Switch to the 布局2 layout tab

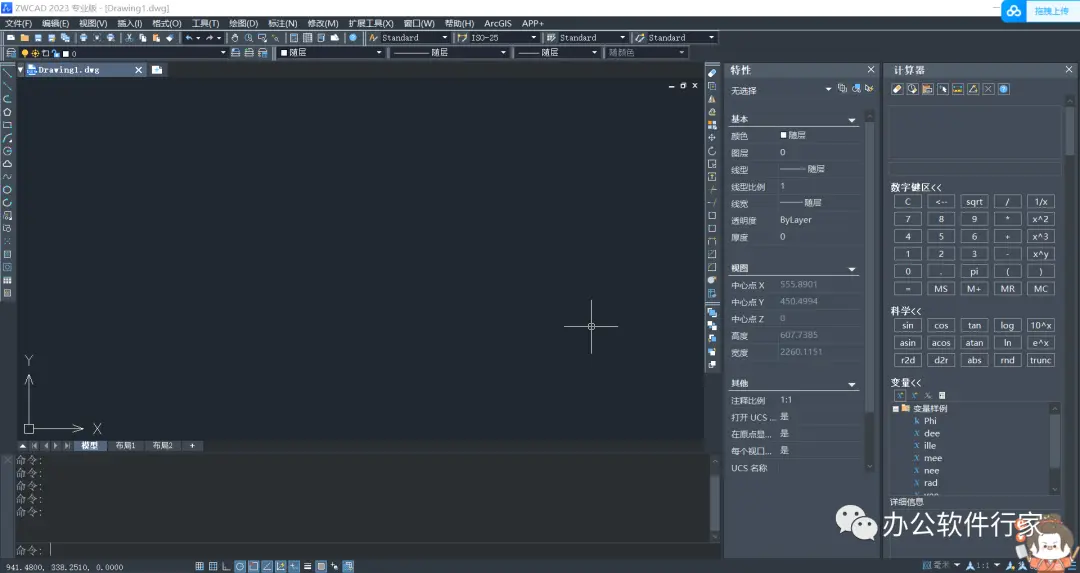click(x=163, y=446)
